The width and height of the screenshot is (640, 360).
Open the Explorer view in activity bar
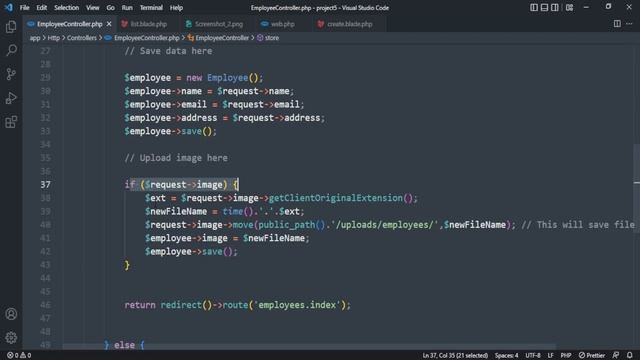[x=11, y=27]
